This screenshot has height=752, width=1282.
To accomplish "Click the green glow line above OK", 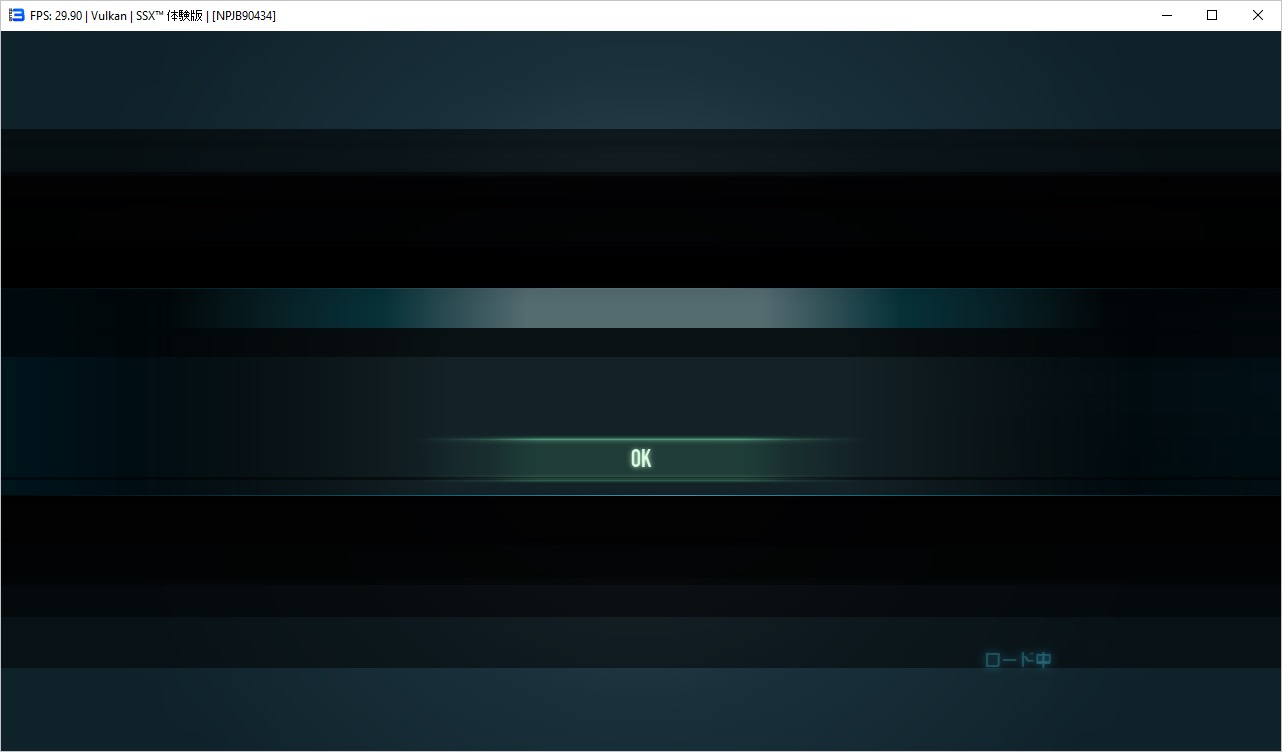I will pos(640,439).
